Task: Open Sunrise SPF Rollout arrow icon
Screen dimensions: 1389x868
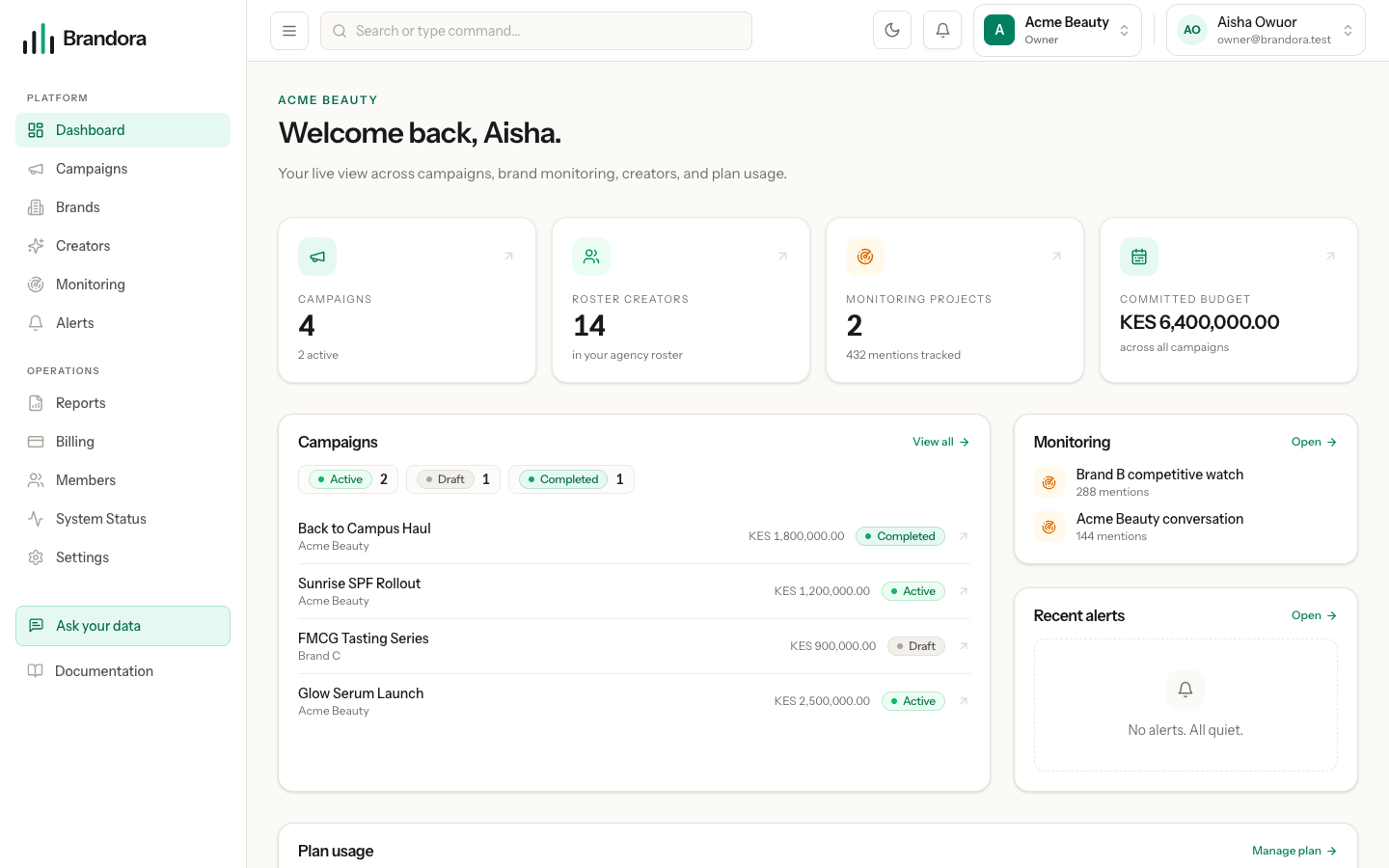Action: click(964, 591)
